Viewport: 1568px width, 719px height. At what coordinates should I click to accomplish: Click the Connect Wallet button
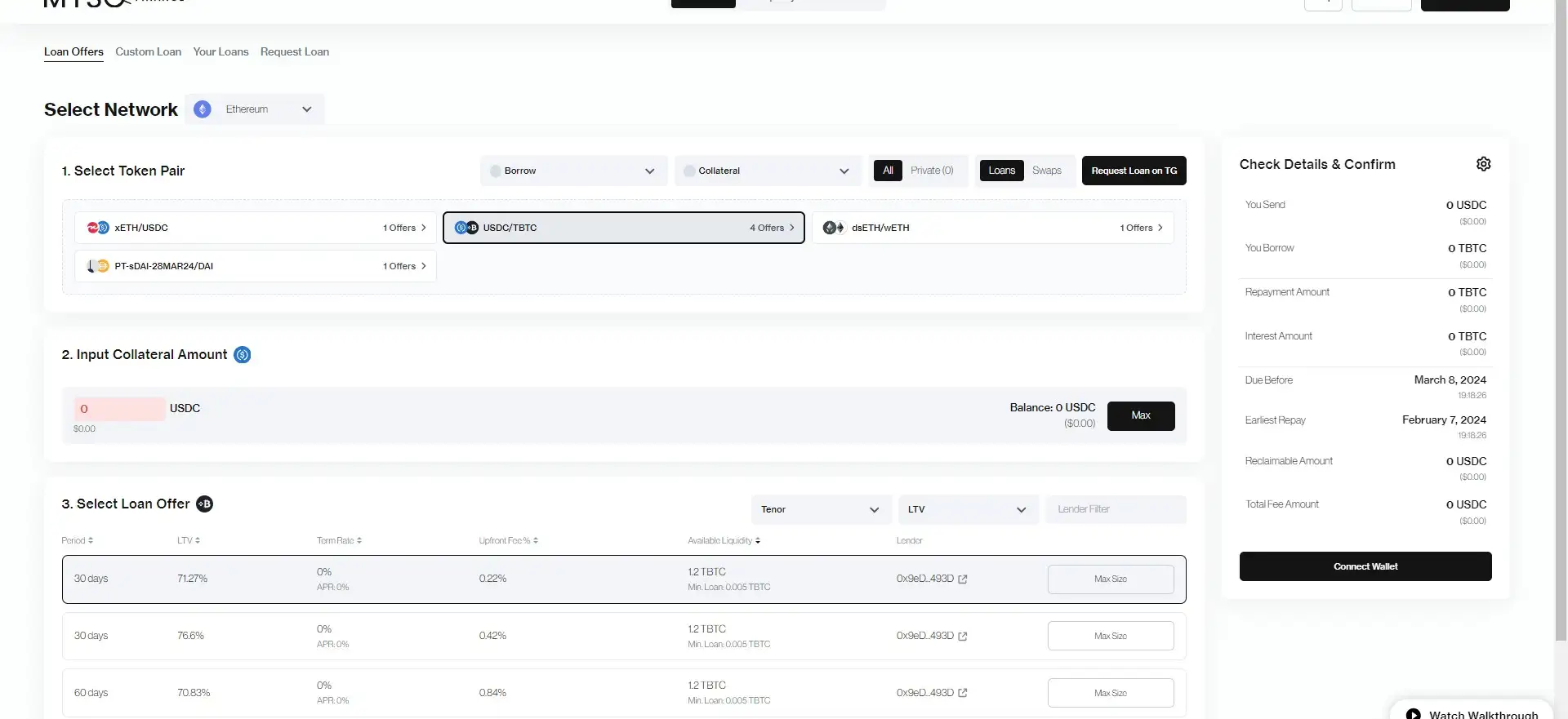click(1365, 566)
